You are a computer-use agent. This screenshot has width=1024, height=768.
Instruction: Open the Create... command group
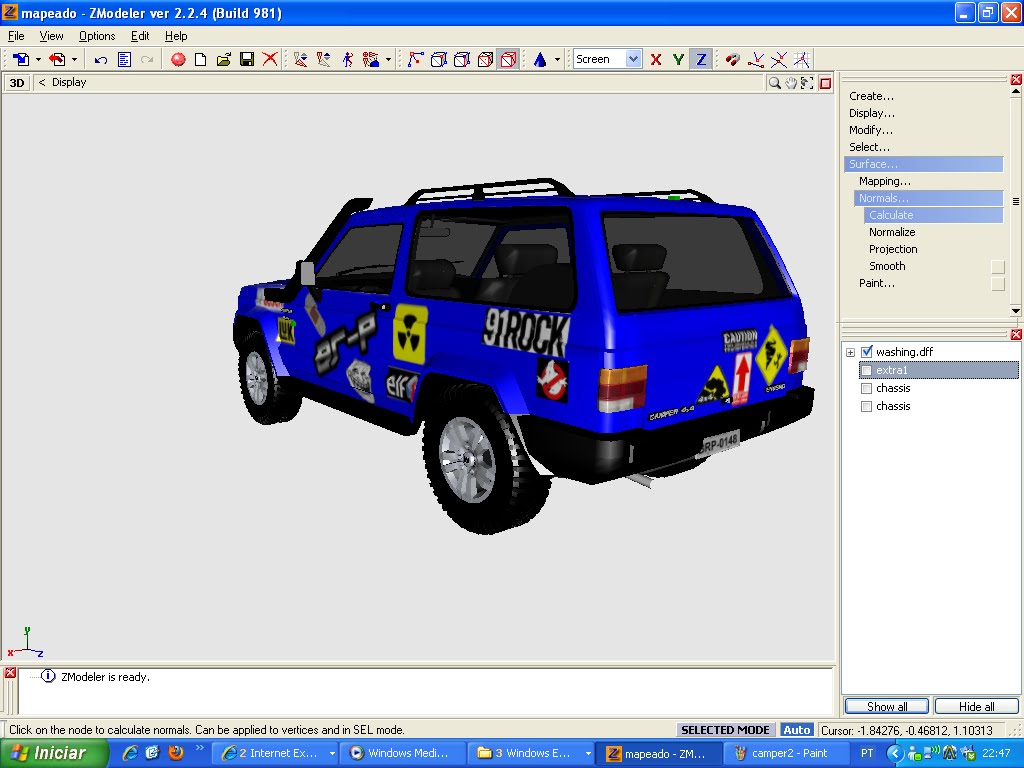point(871,96)
